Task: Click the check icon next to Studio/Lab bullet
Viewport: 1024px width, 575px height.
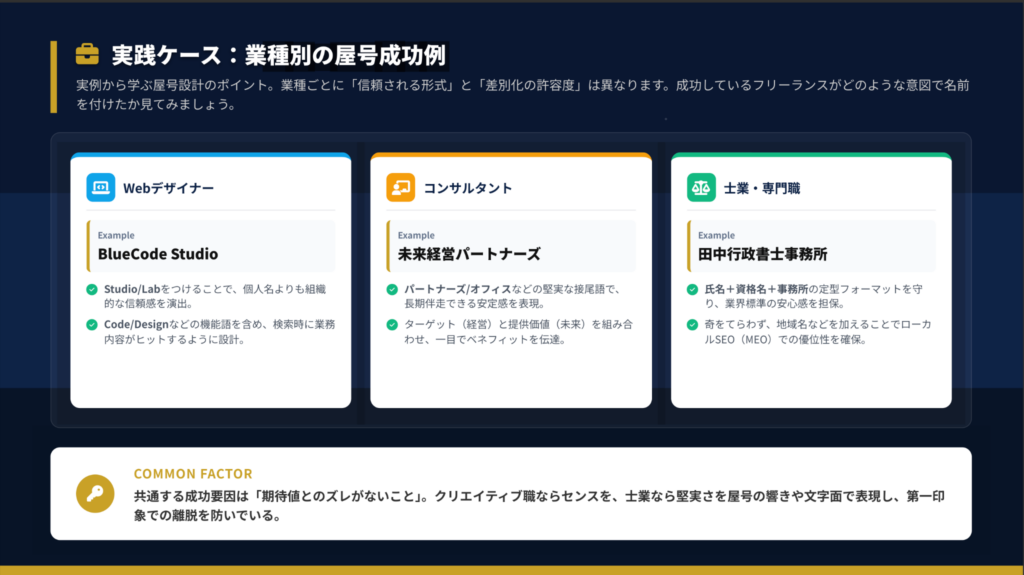Action: pyautogui.click(x=92, y=290)
